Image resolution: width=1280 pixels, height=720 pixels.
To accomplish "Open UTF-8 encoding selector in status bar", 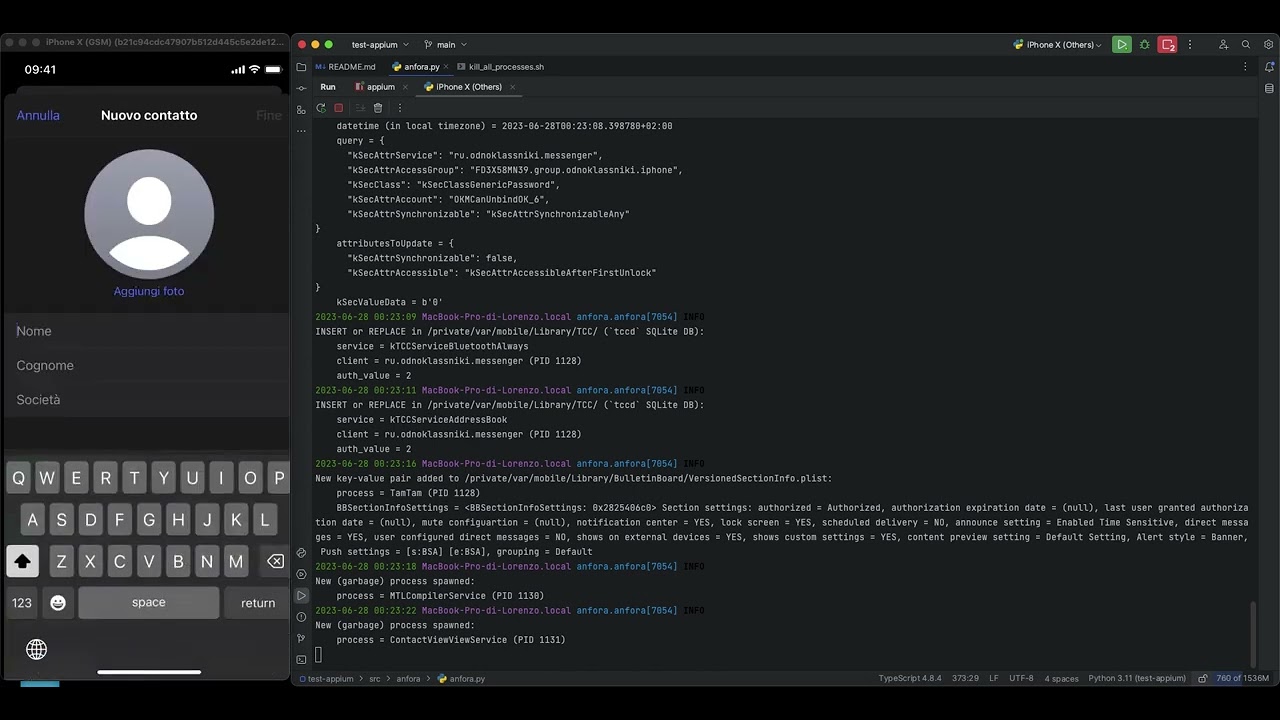I will click(x=1021, y=678).
